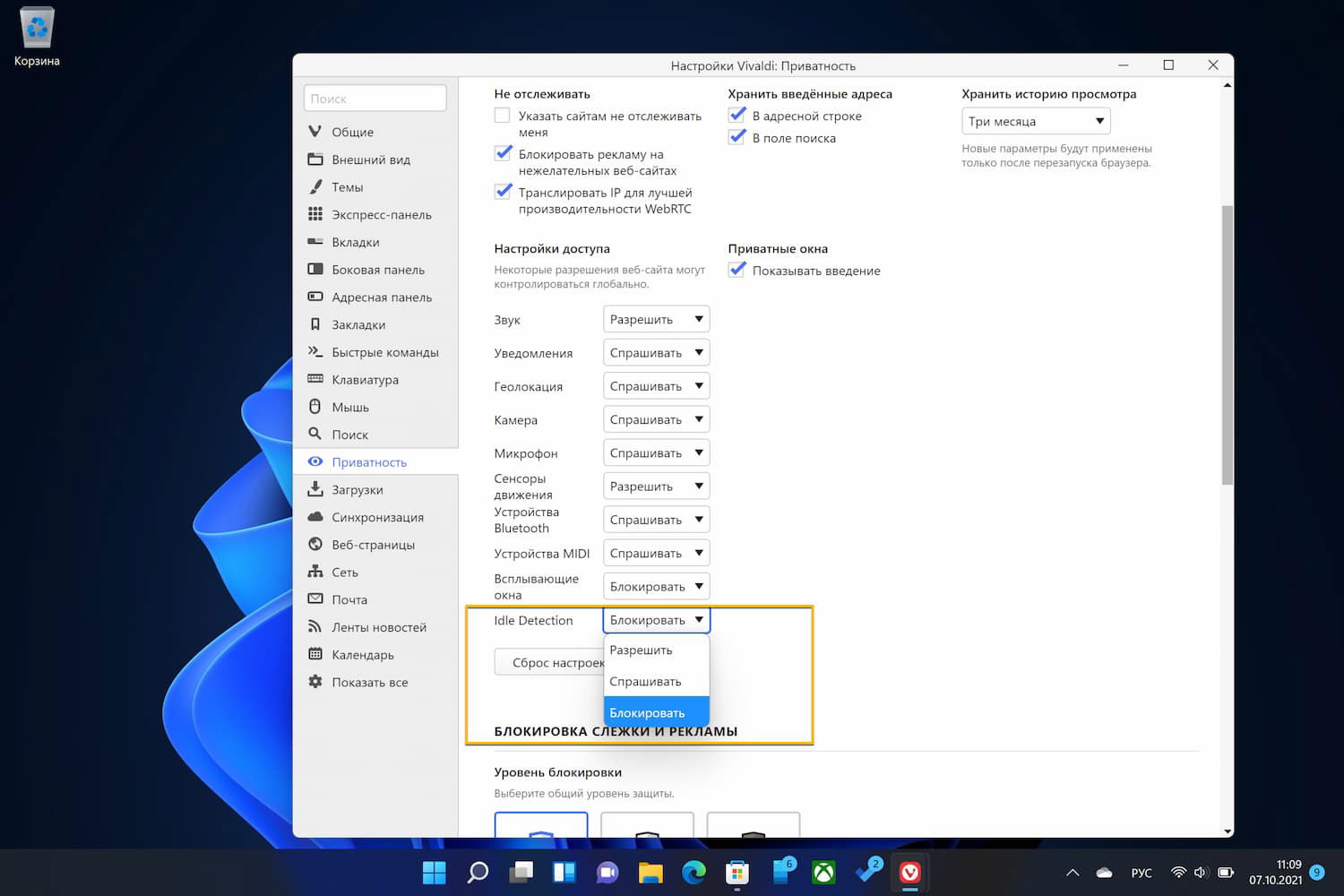Click the Downloads section icon
This screenshot has height=896, width=1344.
coord(315,489)
